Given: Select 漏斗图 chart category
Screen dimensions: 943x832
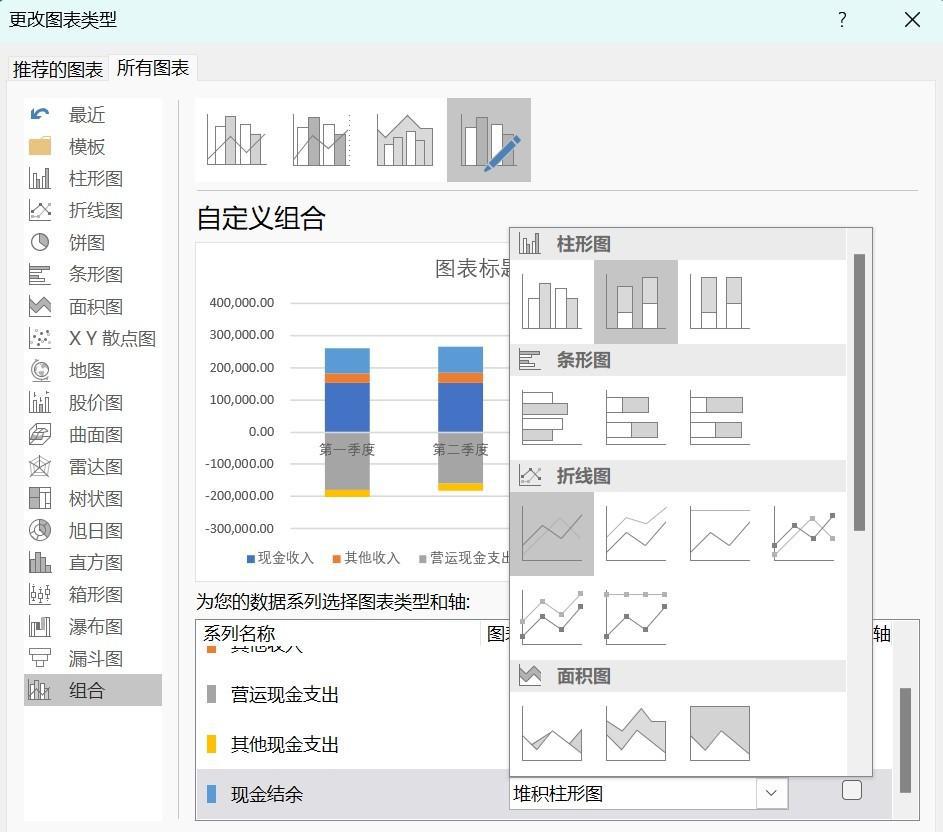Looking at the screenshot, I should click(x=93, y=658).
